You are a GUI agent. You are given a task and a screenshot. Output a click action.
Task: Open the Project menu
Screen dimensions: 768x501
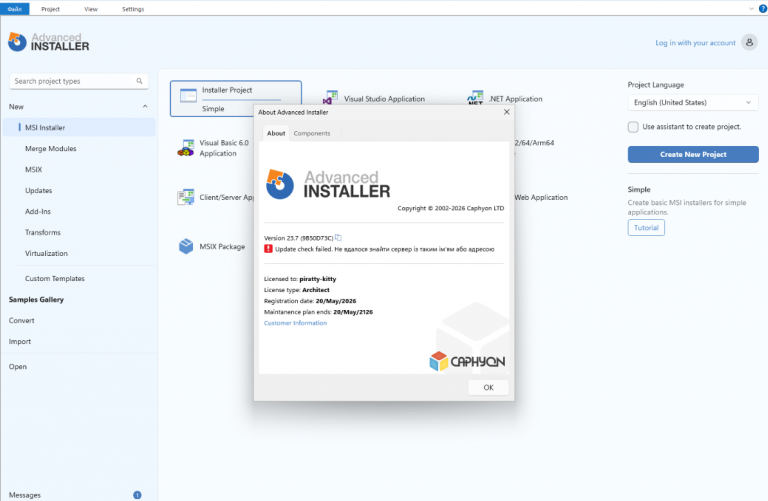tap(50, 9)
